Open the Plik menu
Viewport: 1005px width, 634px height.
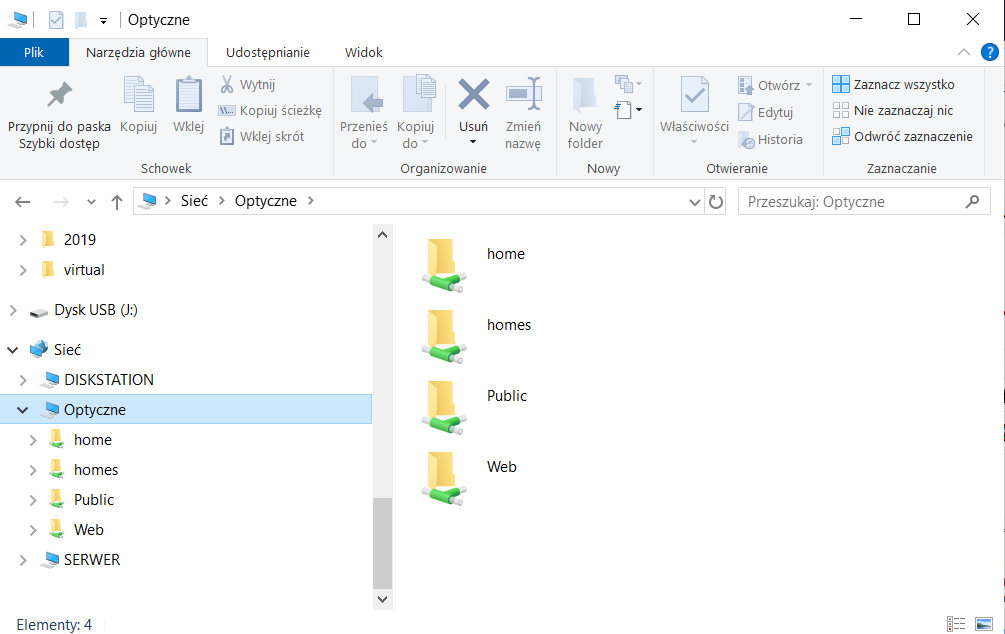tap(34, 53)
